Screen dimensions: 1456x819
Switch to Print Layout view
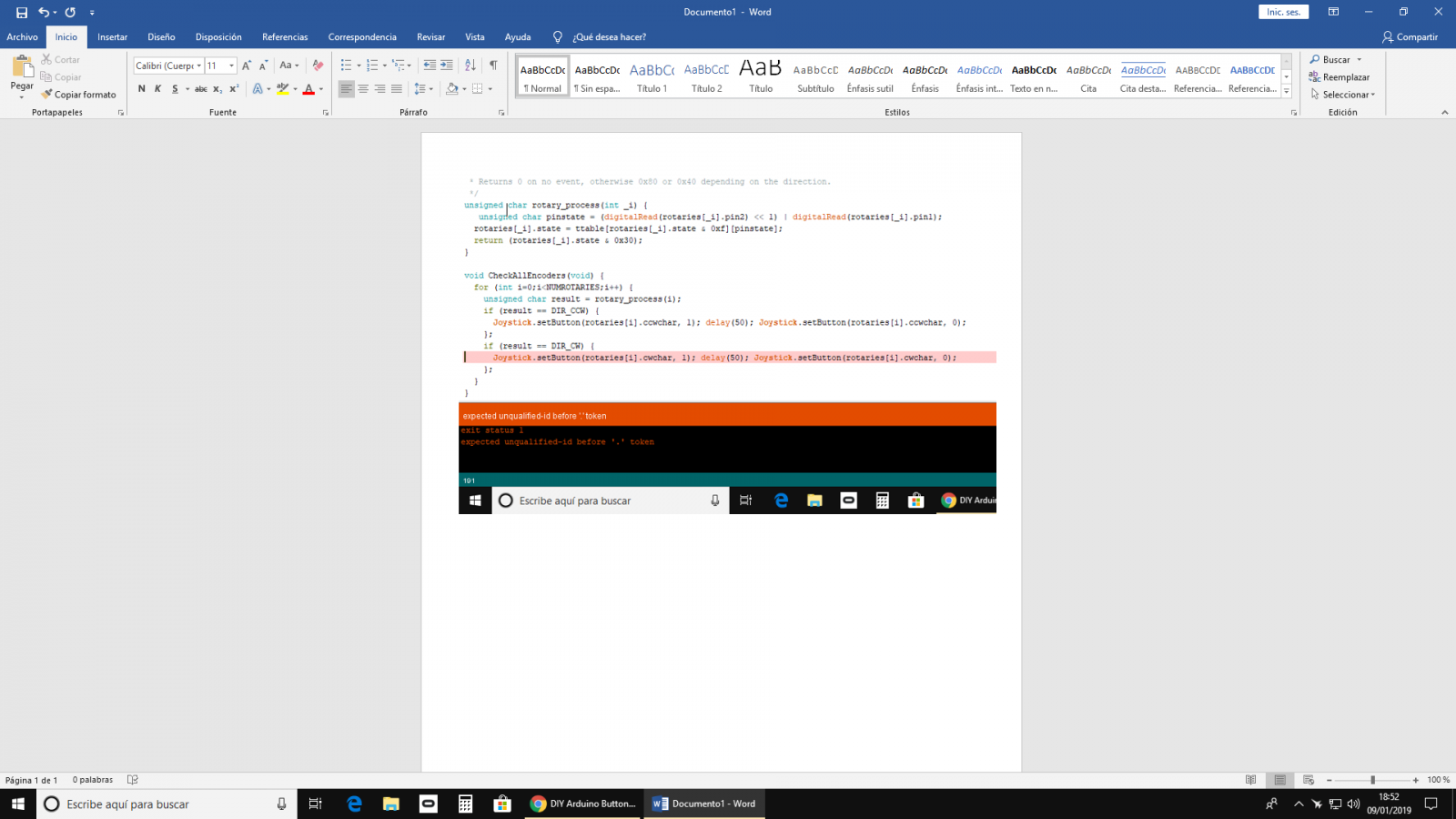(1280, 780)
